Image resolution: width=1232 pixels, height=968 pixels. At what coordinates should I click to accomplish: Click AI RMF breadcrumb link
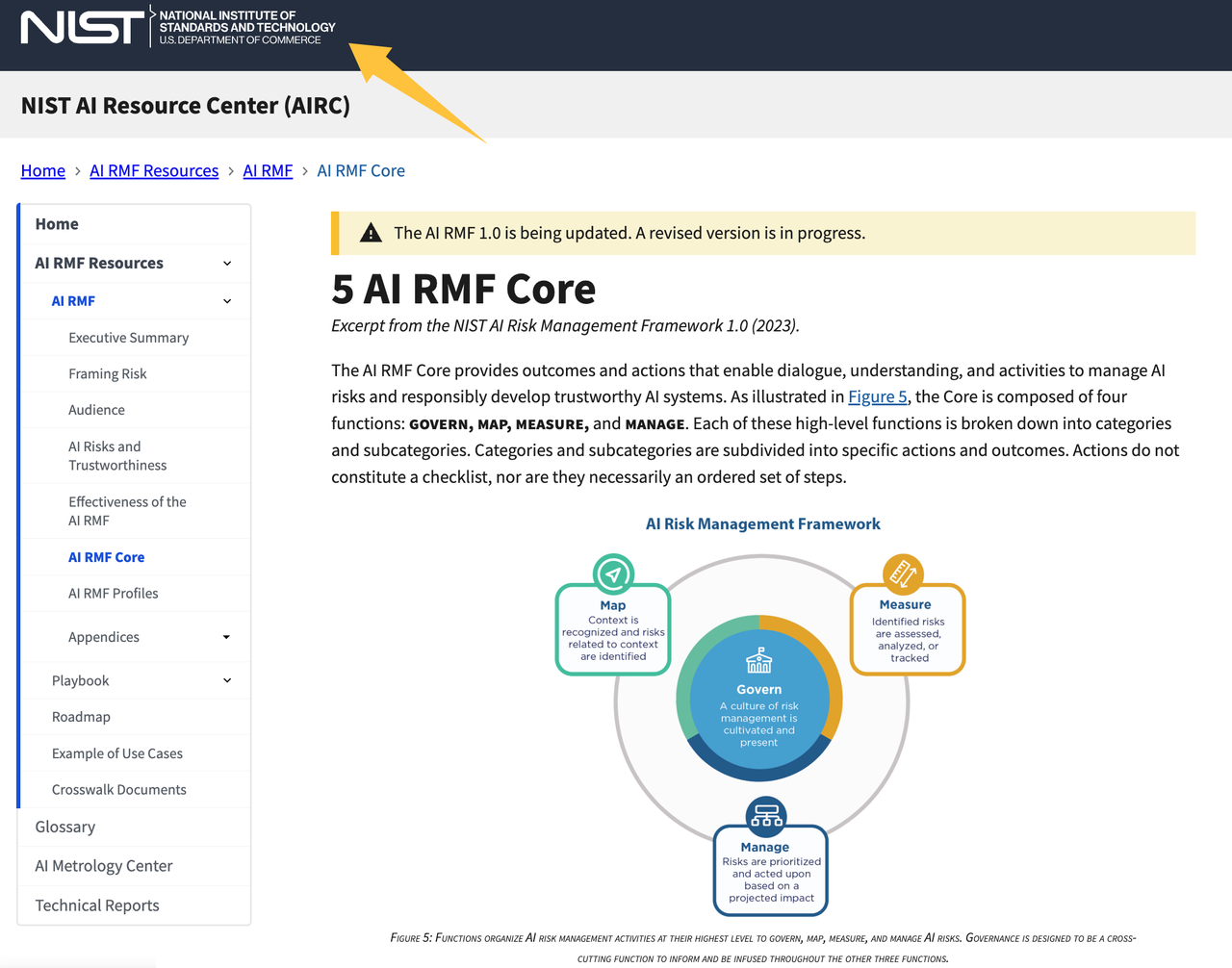pos(268,170)
